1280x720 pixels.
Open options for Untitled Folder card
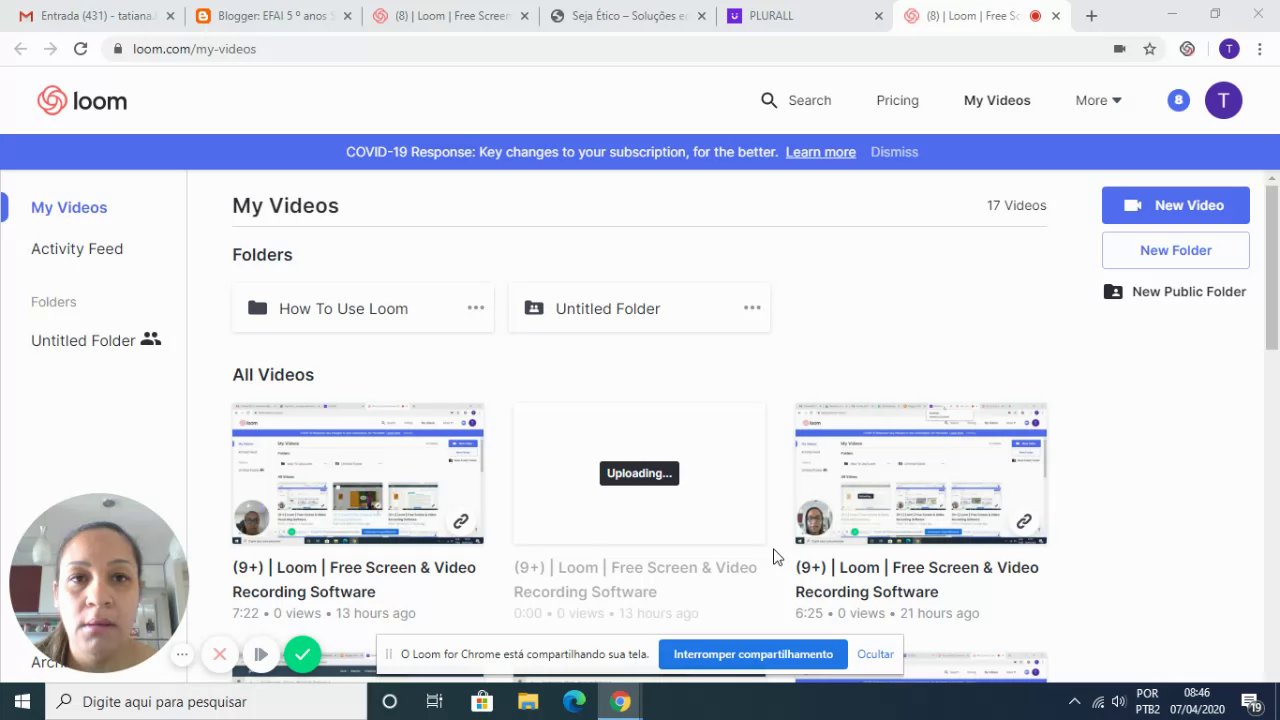coord(752,308)
